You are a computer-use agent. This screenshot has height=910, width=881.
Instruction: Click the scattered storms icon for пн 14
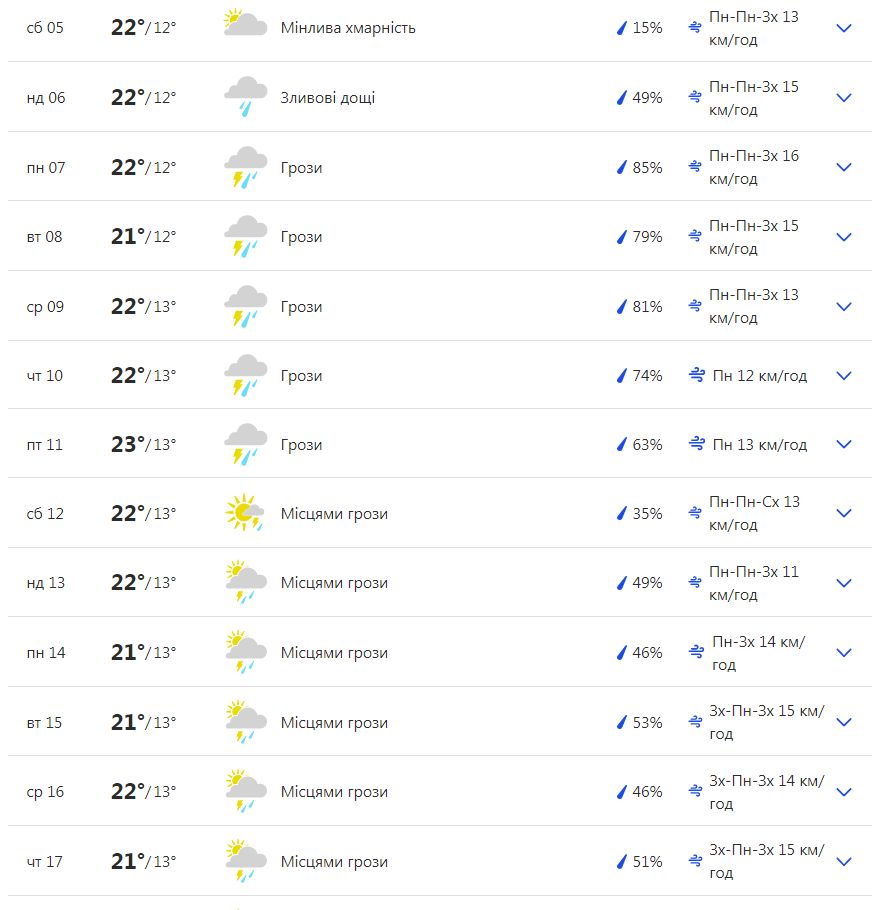coord(245,651)
